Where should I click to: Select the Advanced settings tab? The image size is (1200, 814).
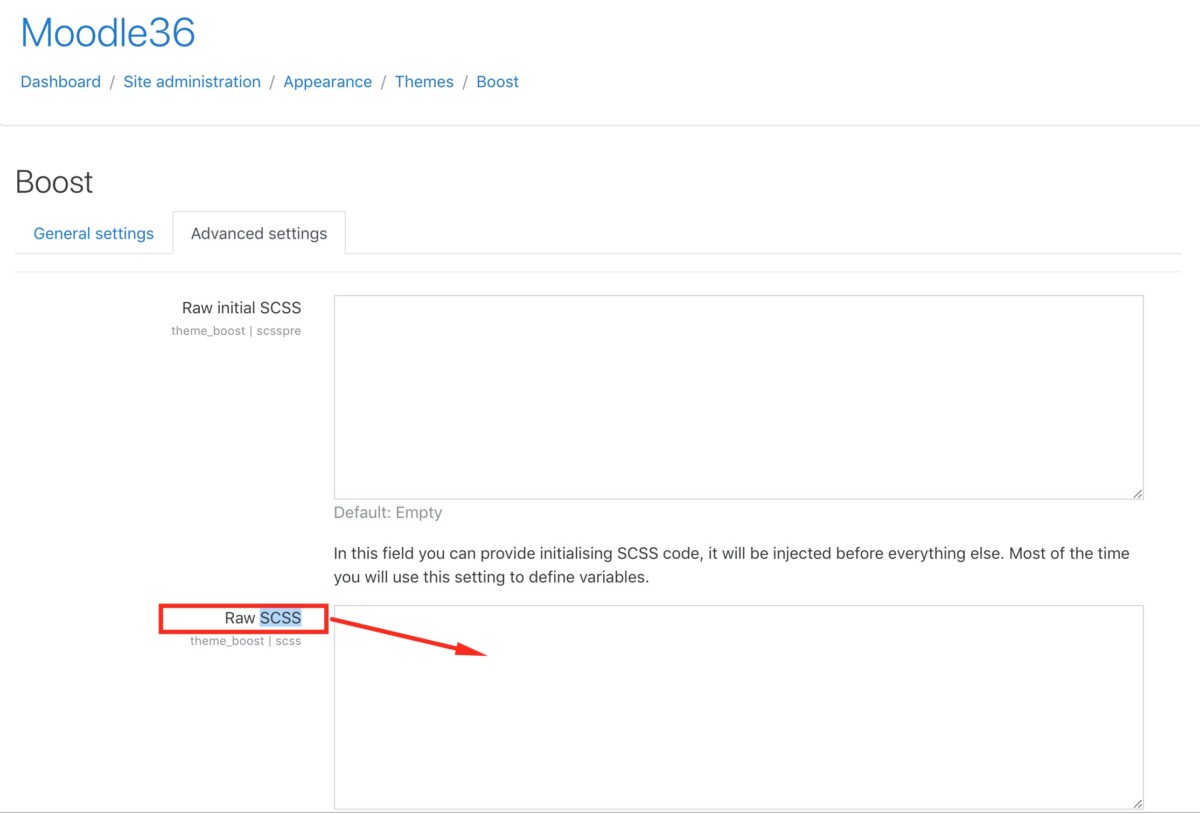259,233
